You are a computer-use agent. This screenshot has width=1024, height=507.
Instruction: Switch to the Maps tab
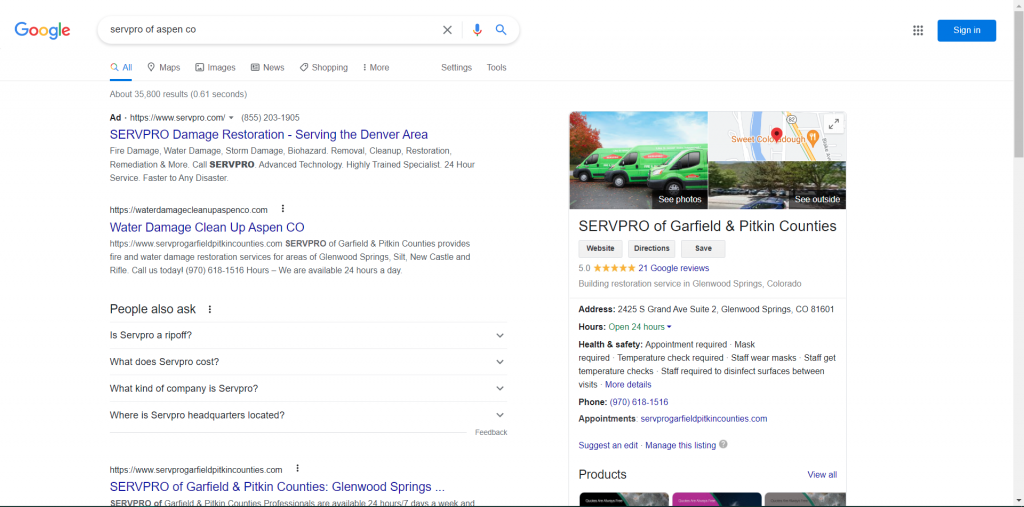(163, 67)
